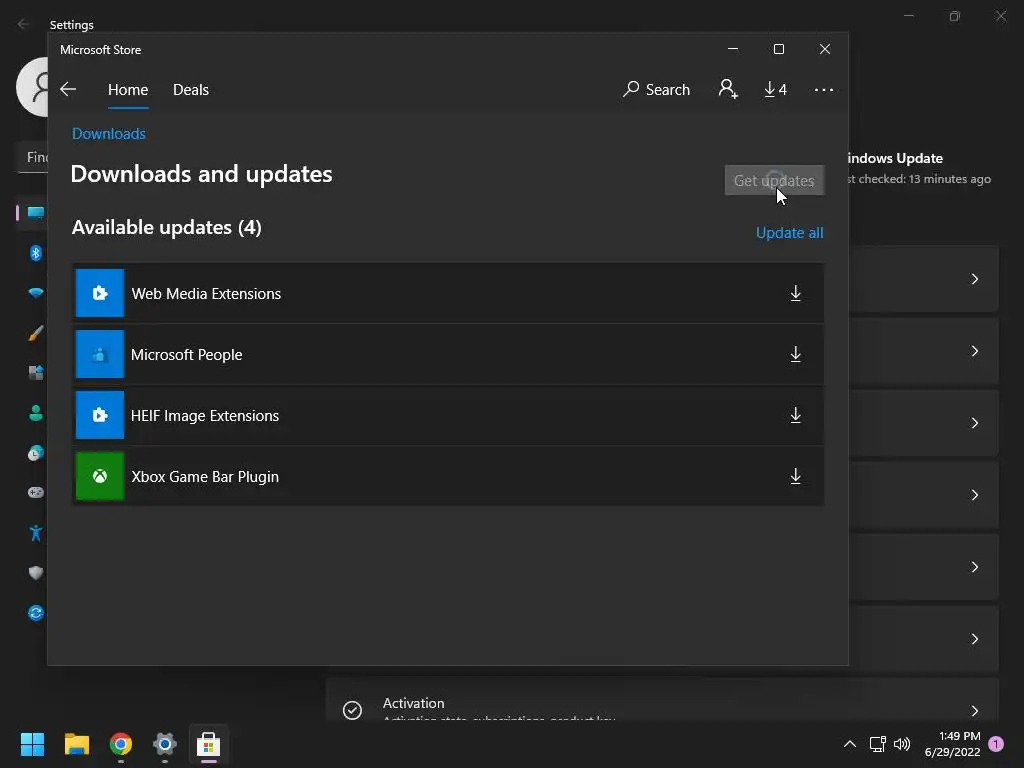
Task: Open File Explorer from the taskbar
Action: pos(76,744)
